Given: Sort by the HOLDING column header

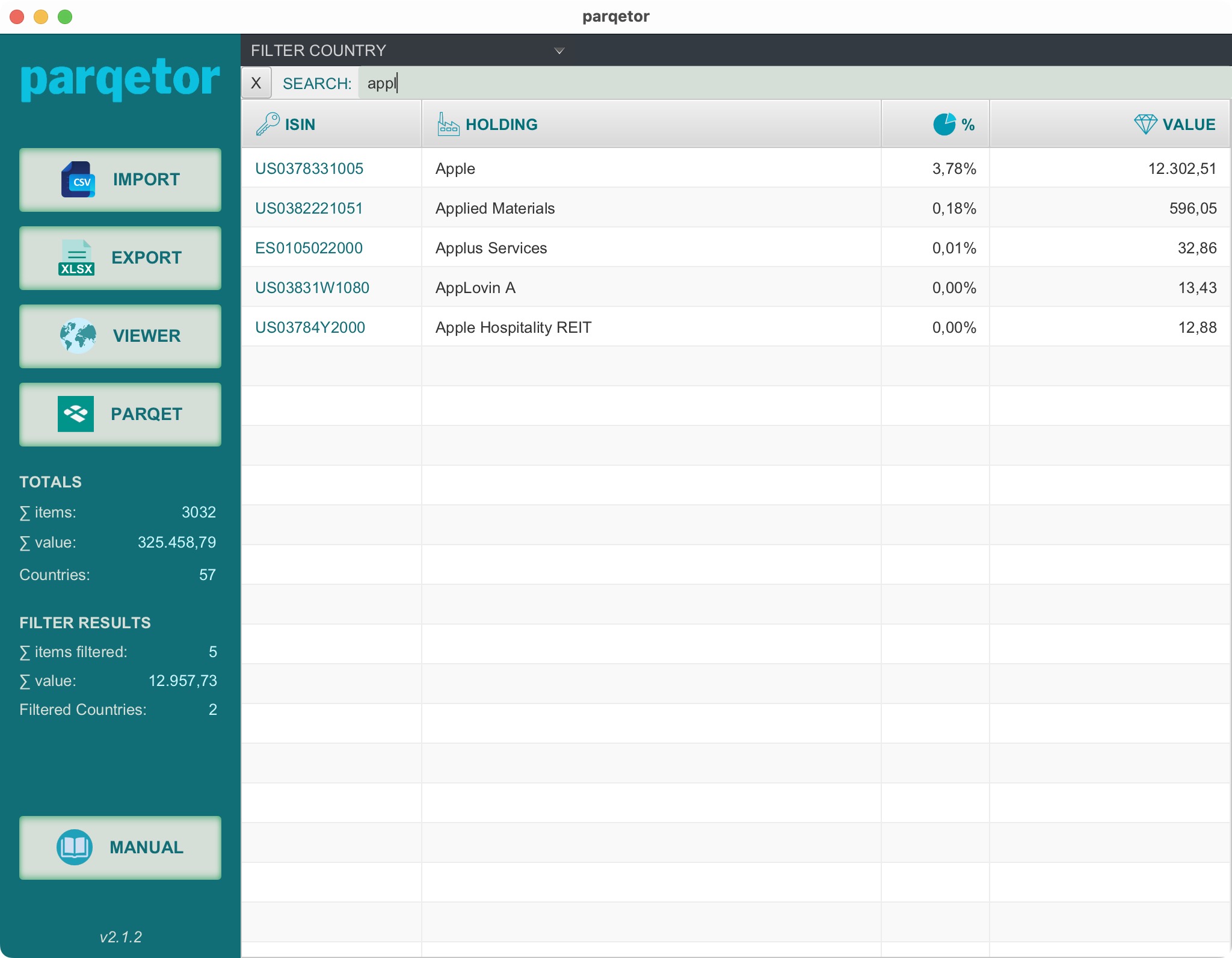Looking at the screenshot, I should pyautogui.click(x=502, y=124).
